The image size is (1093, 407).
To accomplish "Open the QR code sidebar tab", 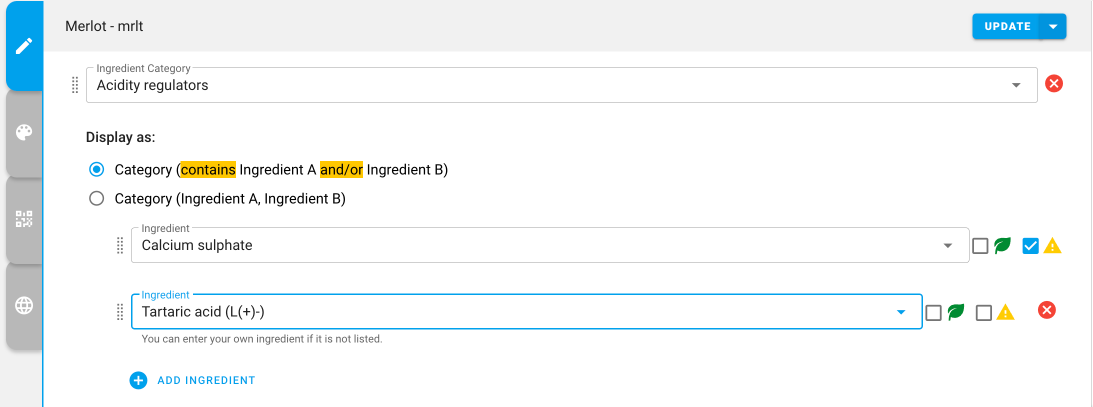I will pyautogui.click(x=24, y=220).
